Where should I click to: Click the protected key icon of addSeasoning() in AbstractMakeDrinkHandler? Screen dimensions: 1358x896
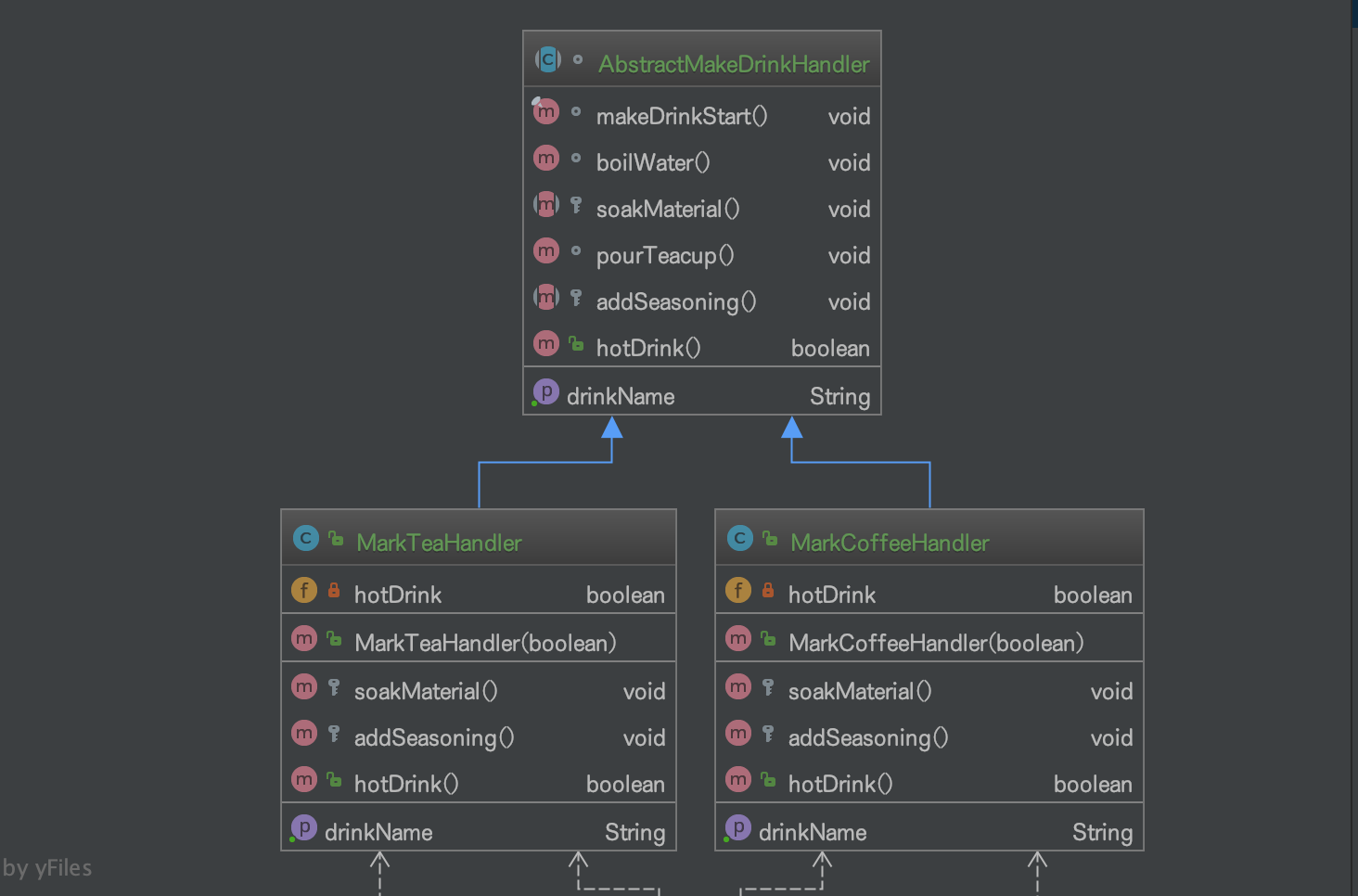tap(576, 298)
